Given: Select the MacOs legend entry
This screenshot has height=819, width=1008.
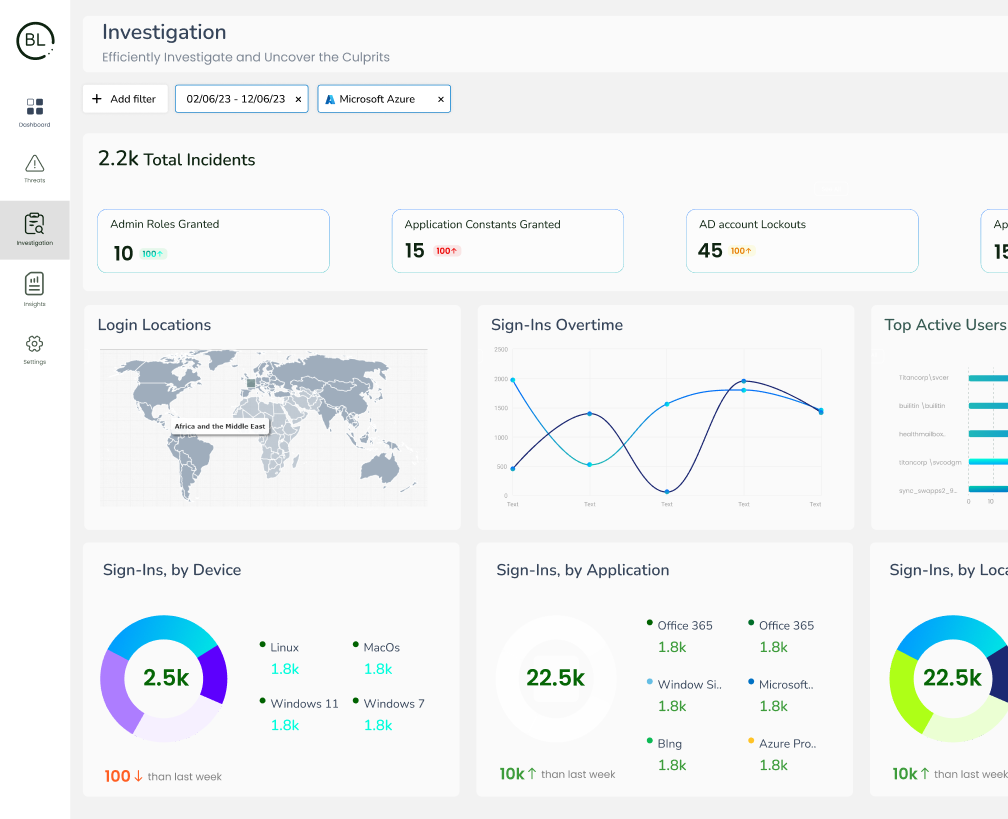Looking at the screenshot, I should (377, 658).
